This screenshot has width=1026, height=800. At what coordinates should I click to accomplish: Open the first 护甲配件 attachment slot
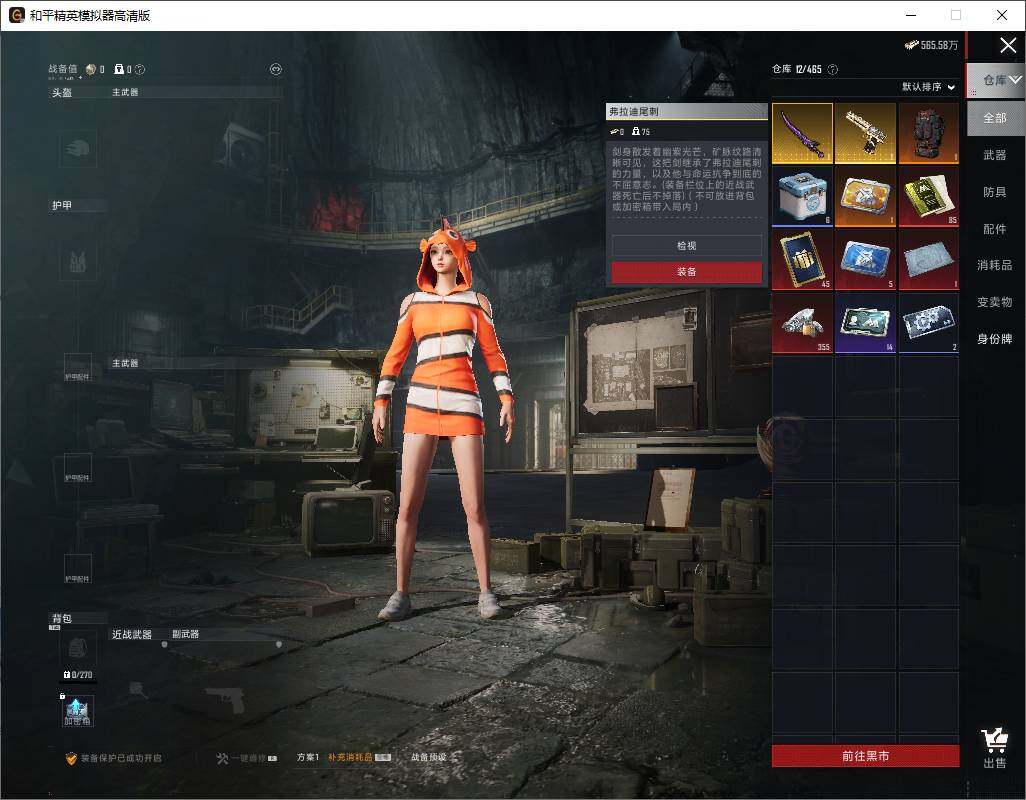pyautogui.click(x=78, y=367)
